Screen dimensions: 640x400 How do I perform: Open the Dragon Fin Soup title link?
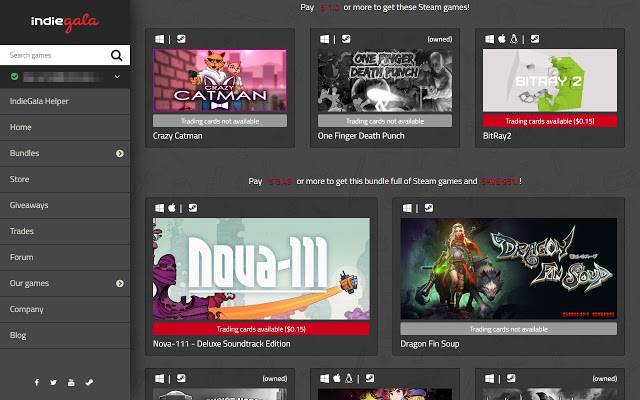[430, 344]
